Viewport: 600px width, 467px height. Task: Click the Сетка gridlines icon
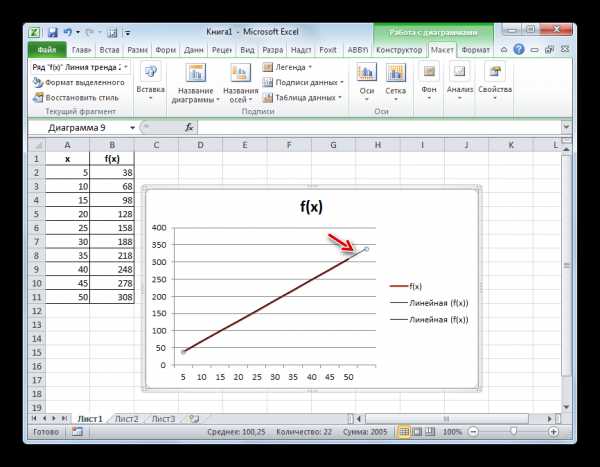click(x=395, y=72)
